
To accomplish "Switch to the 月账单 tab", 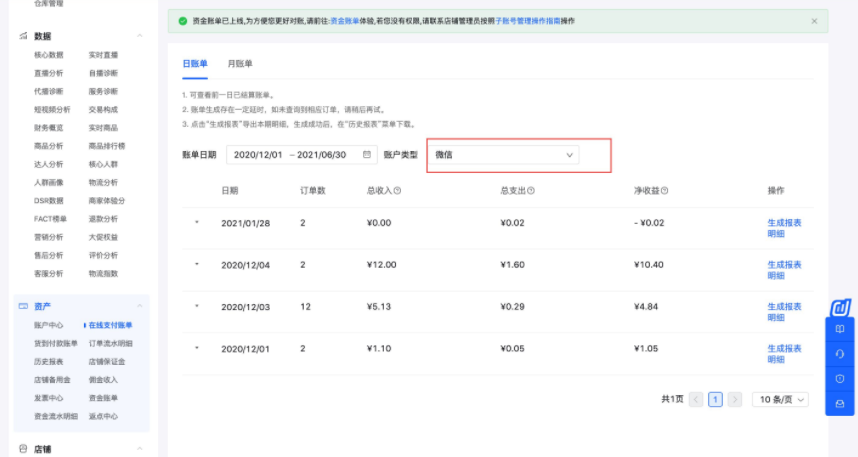I will click(240, 64).
